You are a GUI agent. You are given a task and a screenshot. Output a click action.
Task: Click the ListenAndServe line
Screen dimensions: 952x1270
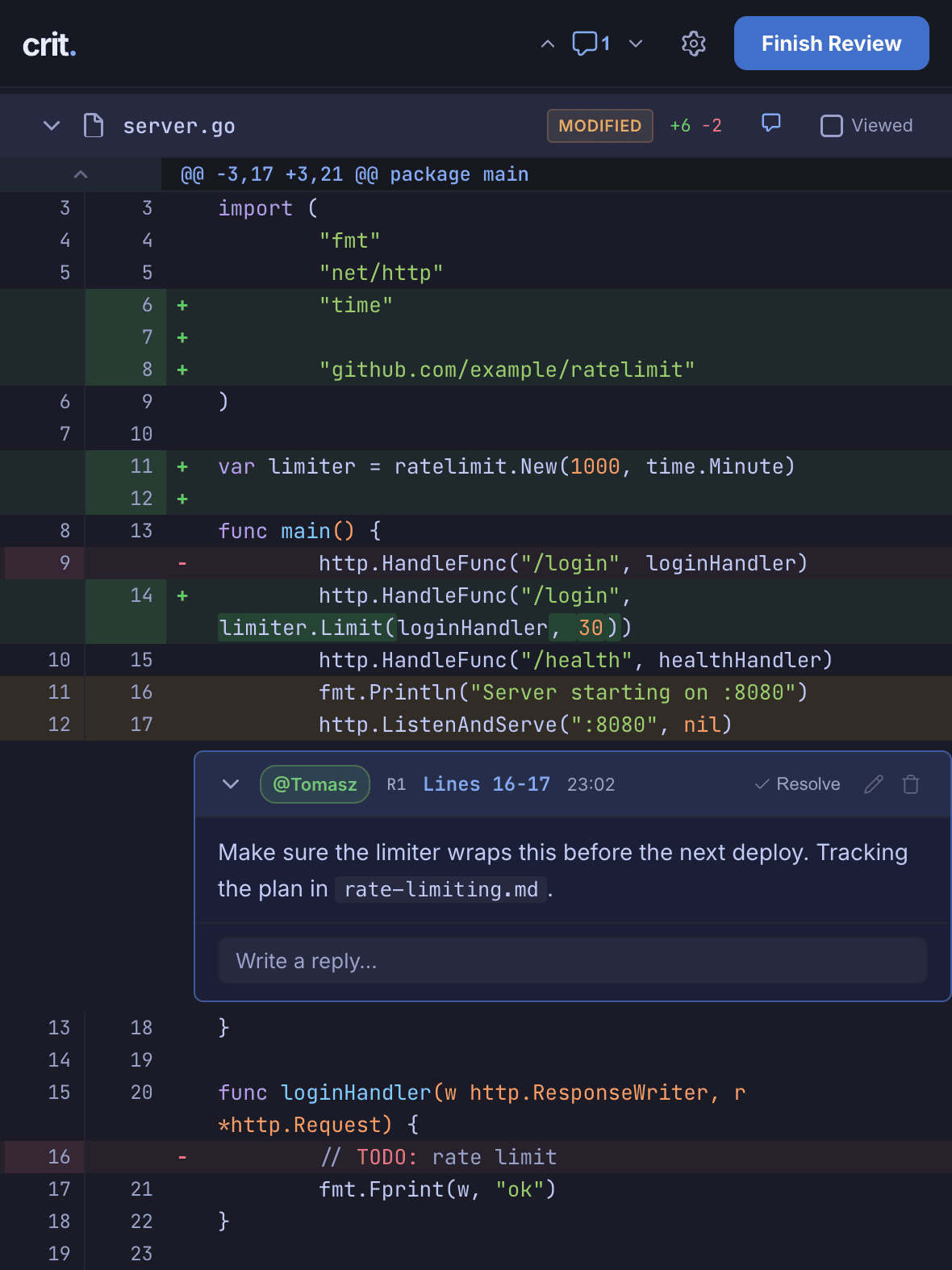(x=476, y=725)
